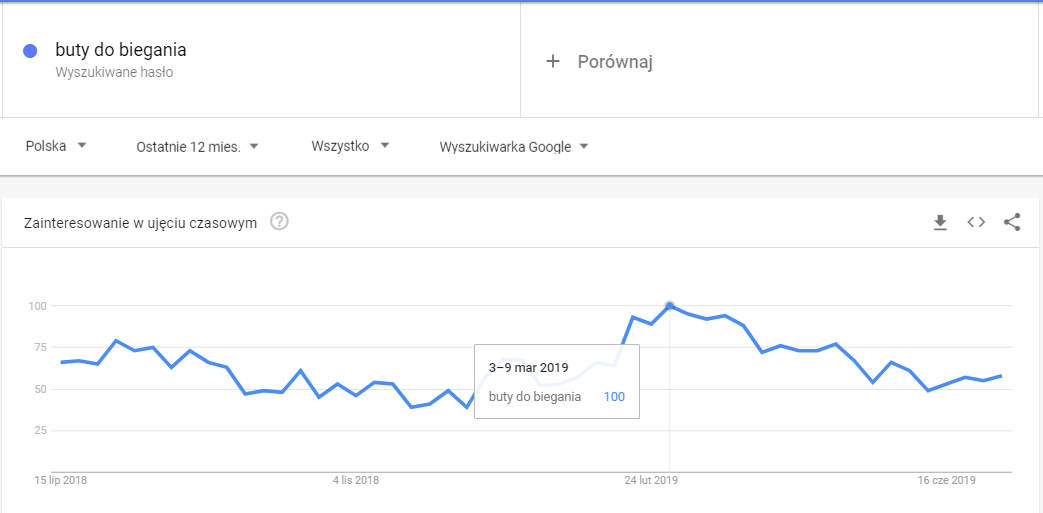Open help for Zainteresowanie w ujęciu czasowym
The image size is (1043, 513).
[x=280, y=222]
